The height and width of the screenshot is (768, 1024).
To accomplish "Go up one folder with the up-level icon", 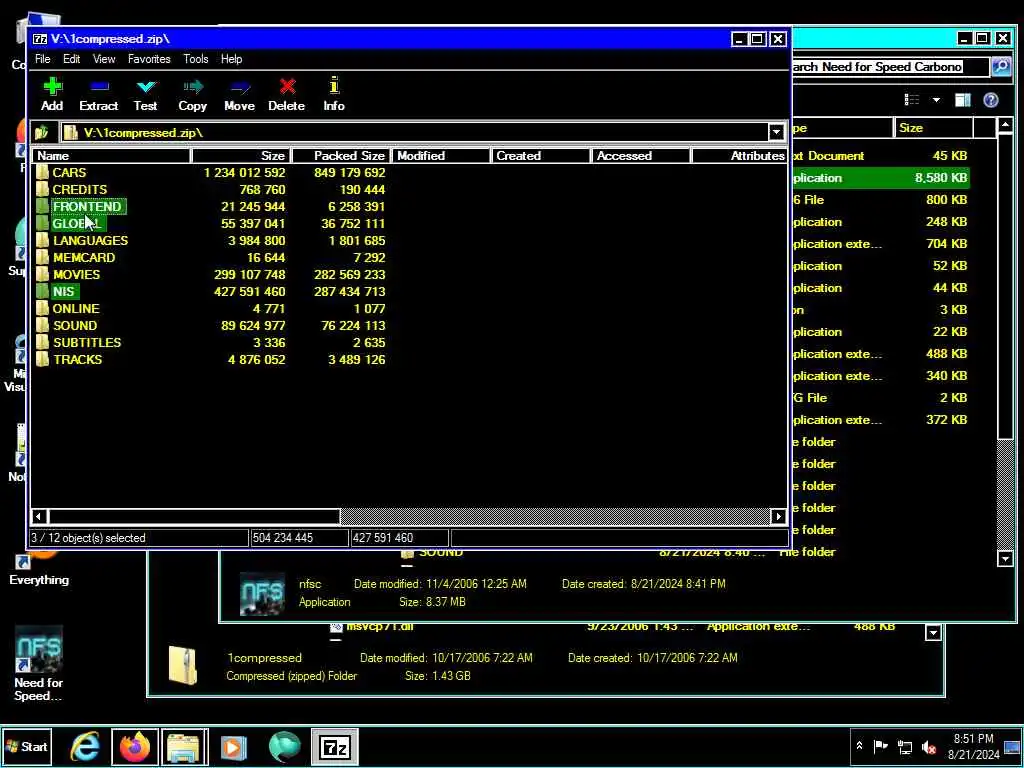I will click(x=42, y=133).
